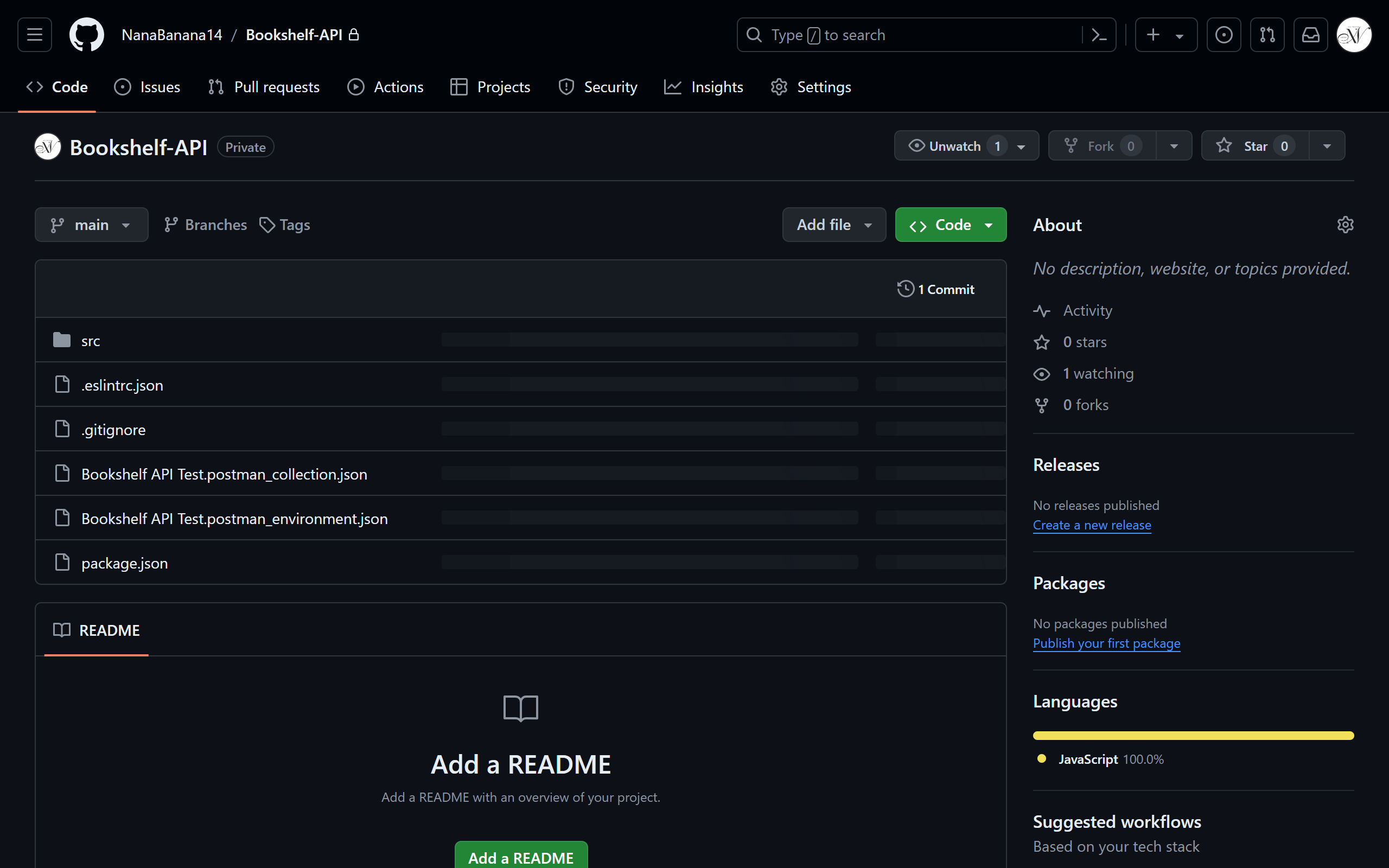The width and height of the screenshot is (1389, 868).
Task: Click the GitHub Octocat logo
Action: pyautogui.click(x=87, y=35)
